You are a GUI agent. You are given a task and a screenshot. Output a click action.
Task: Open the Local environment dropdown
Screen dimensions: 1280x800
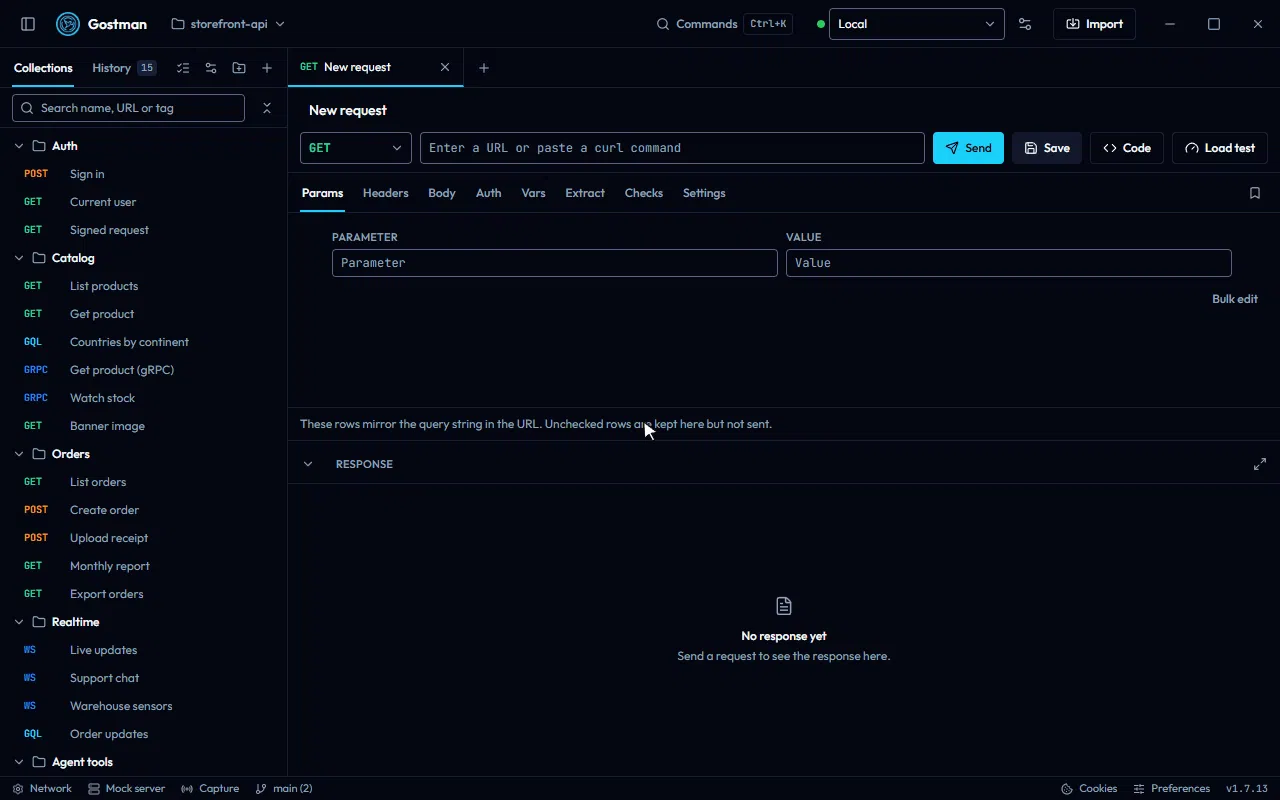(x=917, y=24)
